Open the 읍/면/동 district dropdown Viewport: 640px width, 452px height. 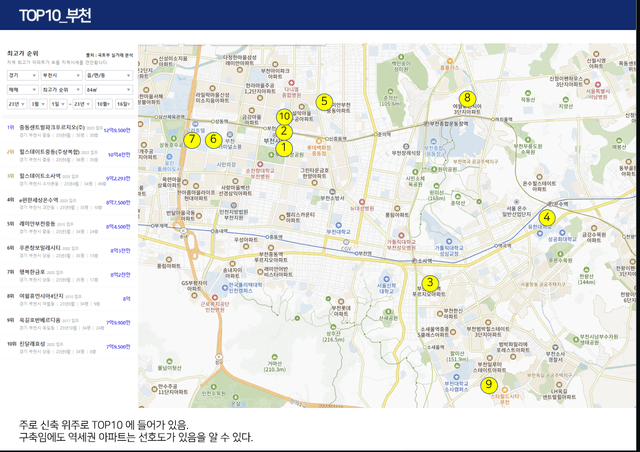(109, 76)
